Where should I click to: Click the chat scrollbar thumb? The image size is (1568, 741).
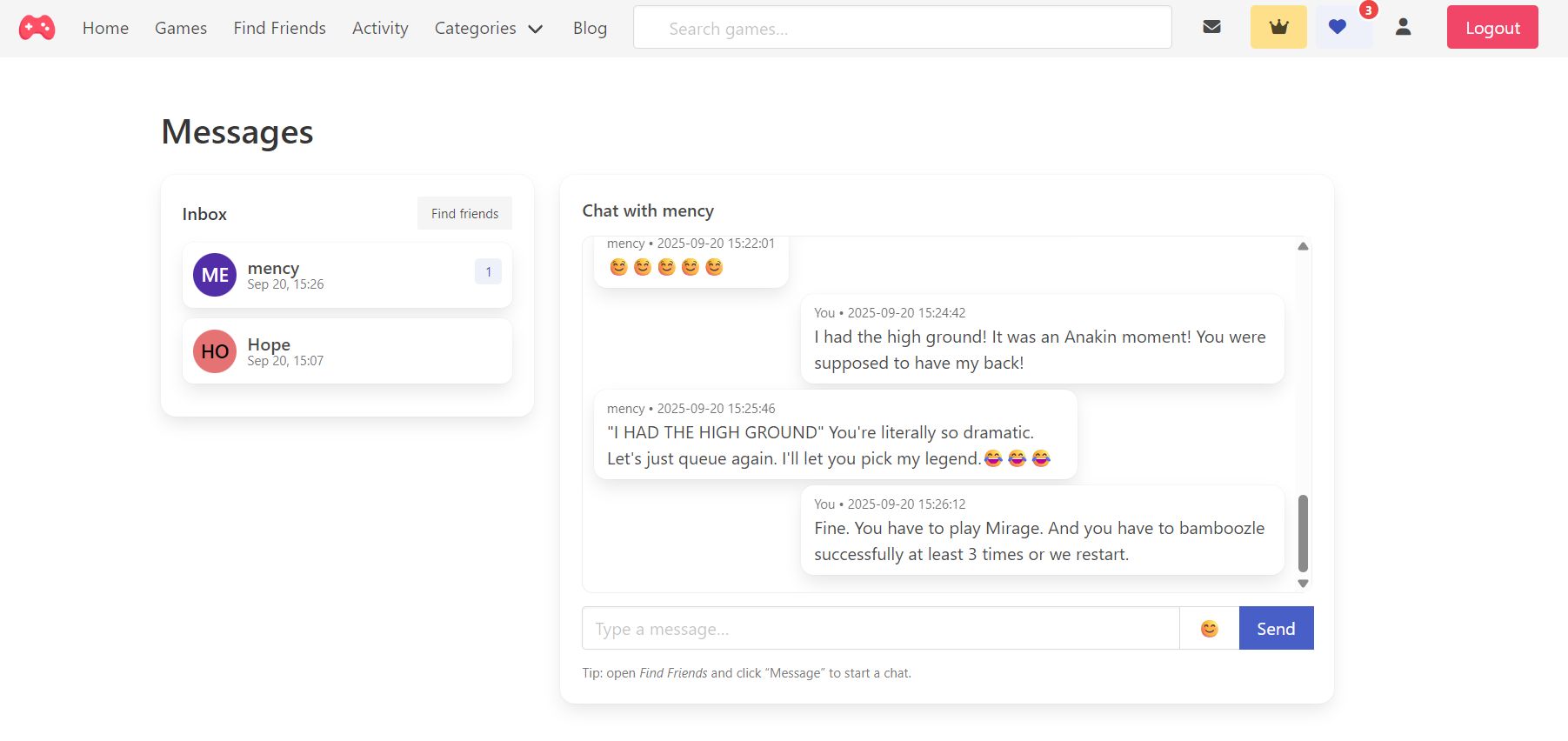[x=1303, y=532]
